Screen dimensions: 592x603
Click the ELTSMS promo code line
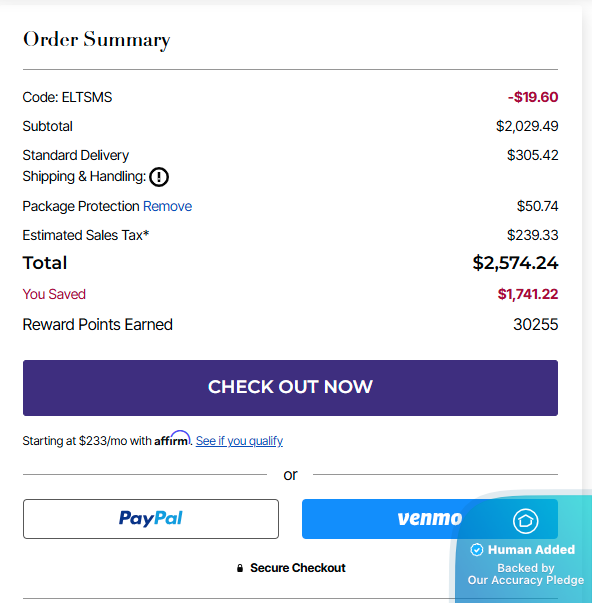tap(67, 97)
